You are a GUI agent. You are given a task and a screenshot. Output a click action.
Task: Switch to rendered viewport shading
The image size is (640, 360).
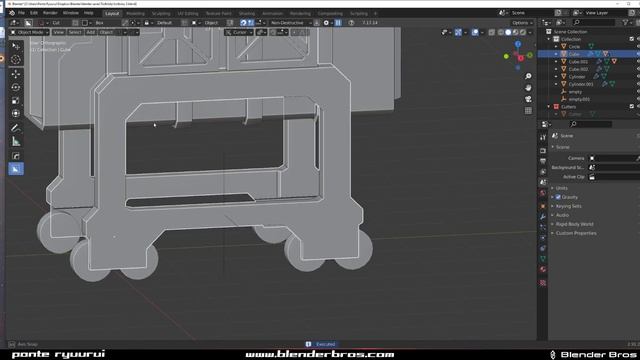click(x=522, y=32)
